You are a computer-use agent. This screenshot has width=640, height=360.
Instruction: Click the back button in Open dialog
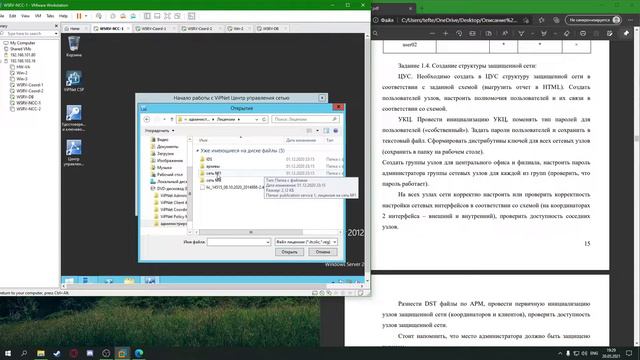(x=147, y=119)
